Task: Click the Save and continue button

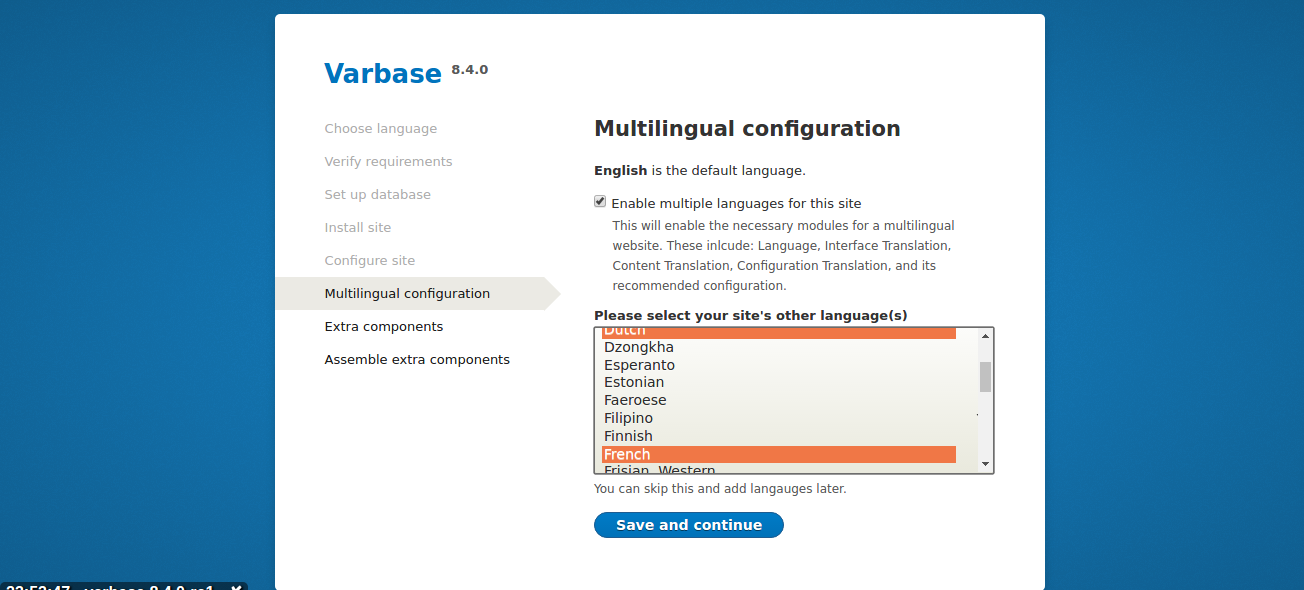Action: click(688, 524)
